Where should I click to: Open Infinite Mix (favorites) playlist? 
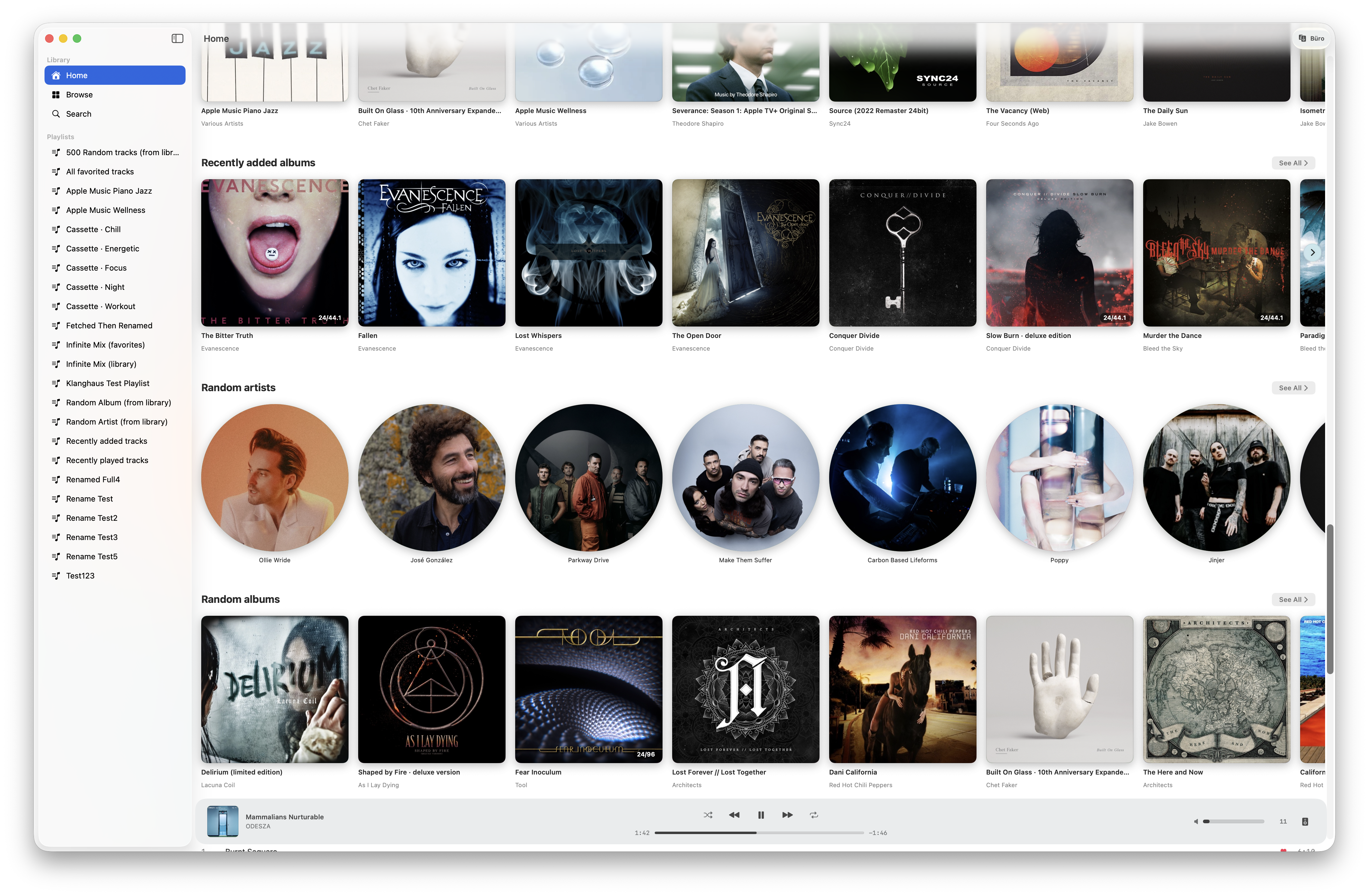(115, 345)
